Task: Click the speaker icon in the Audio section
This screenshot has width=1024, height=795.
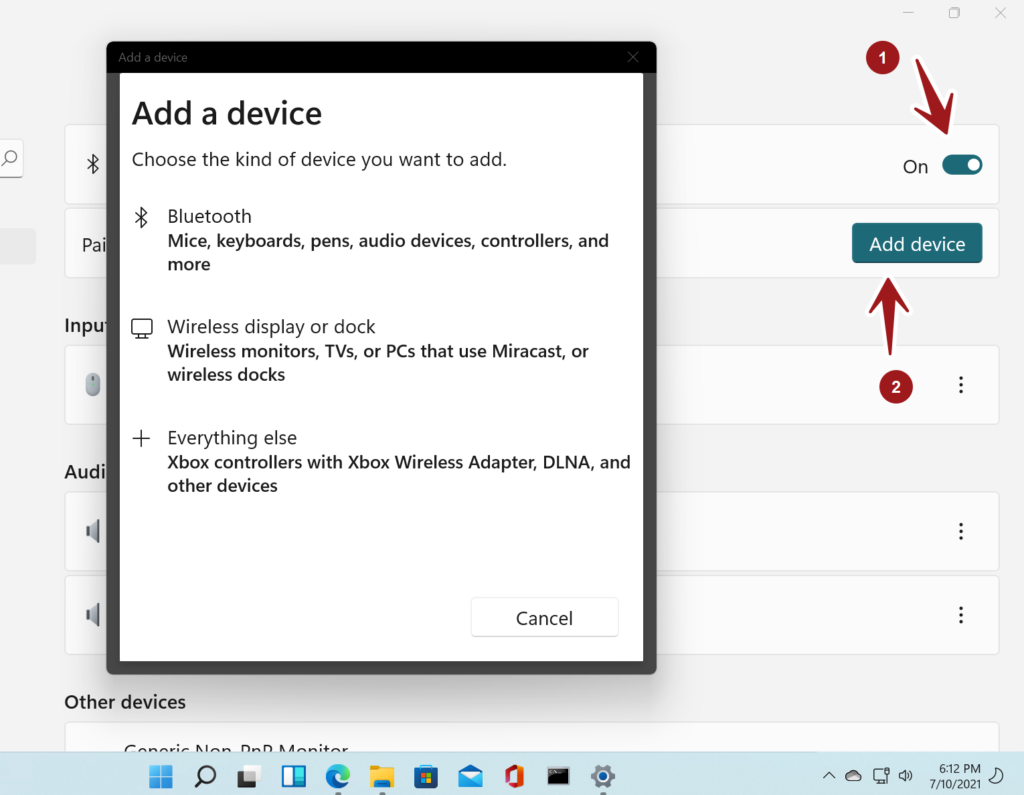Action: coord(91,531)
